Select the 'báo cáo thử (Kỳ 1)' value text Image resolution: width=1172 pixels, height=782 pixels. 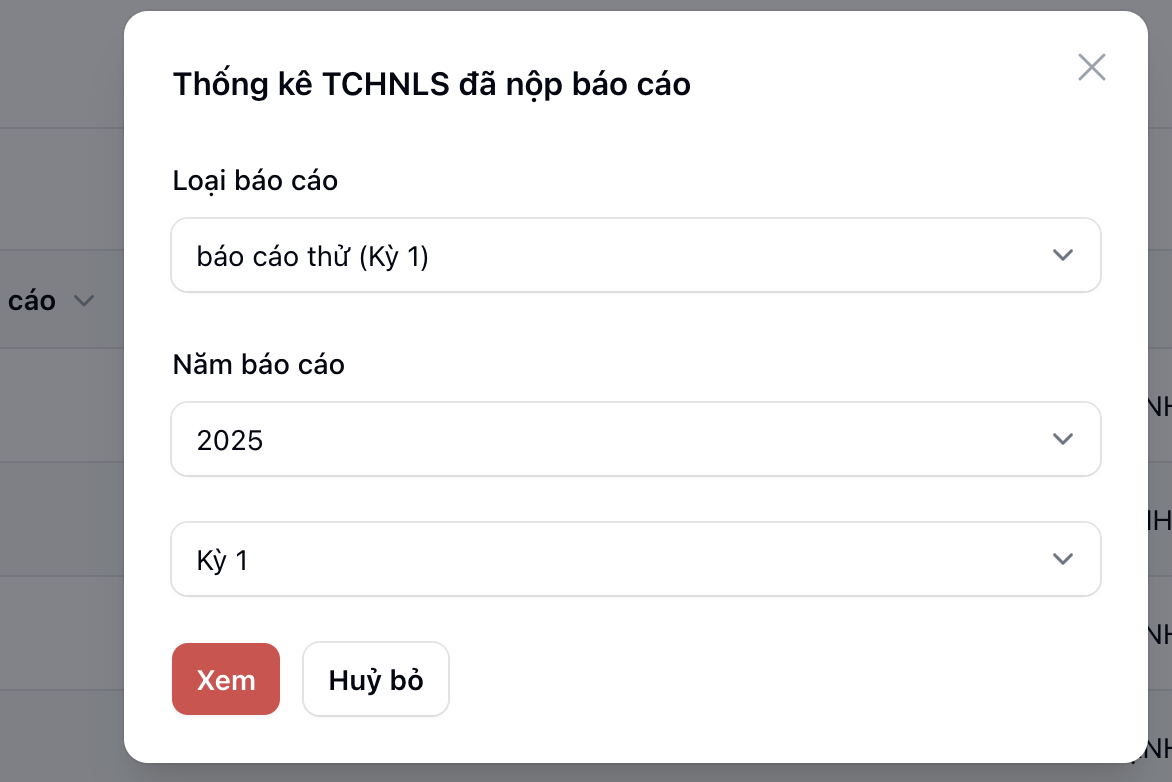pos(312,257)
